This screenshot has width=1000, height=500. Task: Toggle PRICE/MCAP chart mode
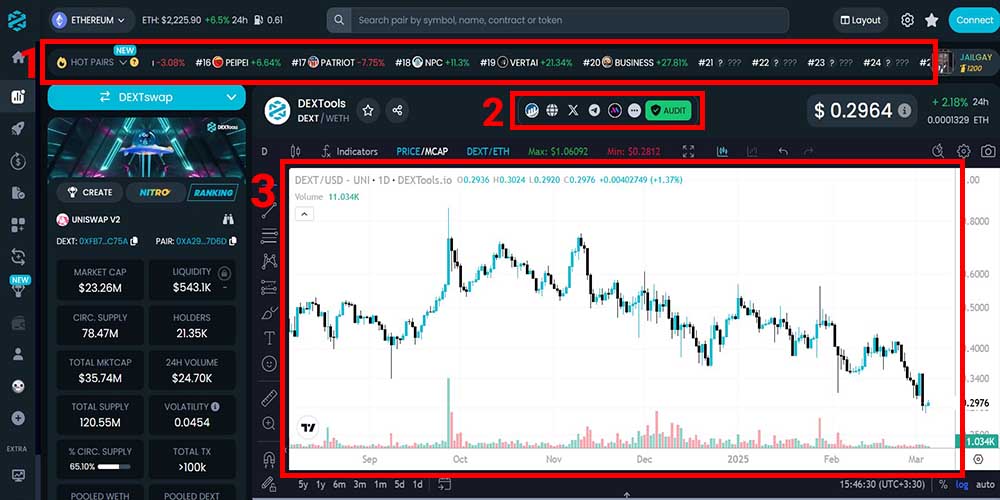[x=422, y=151]
